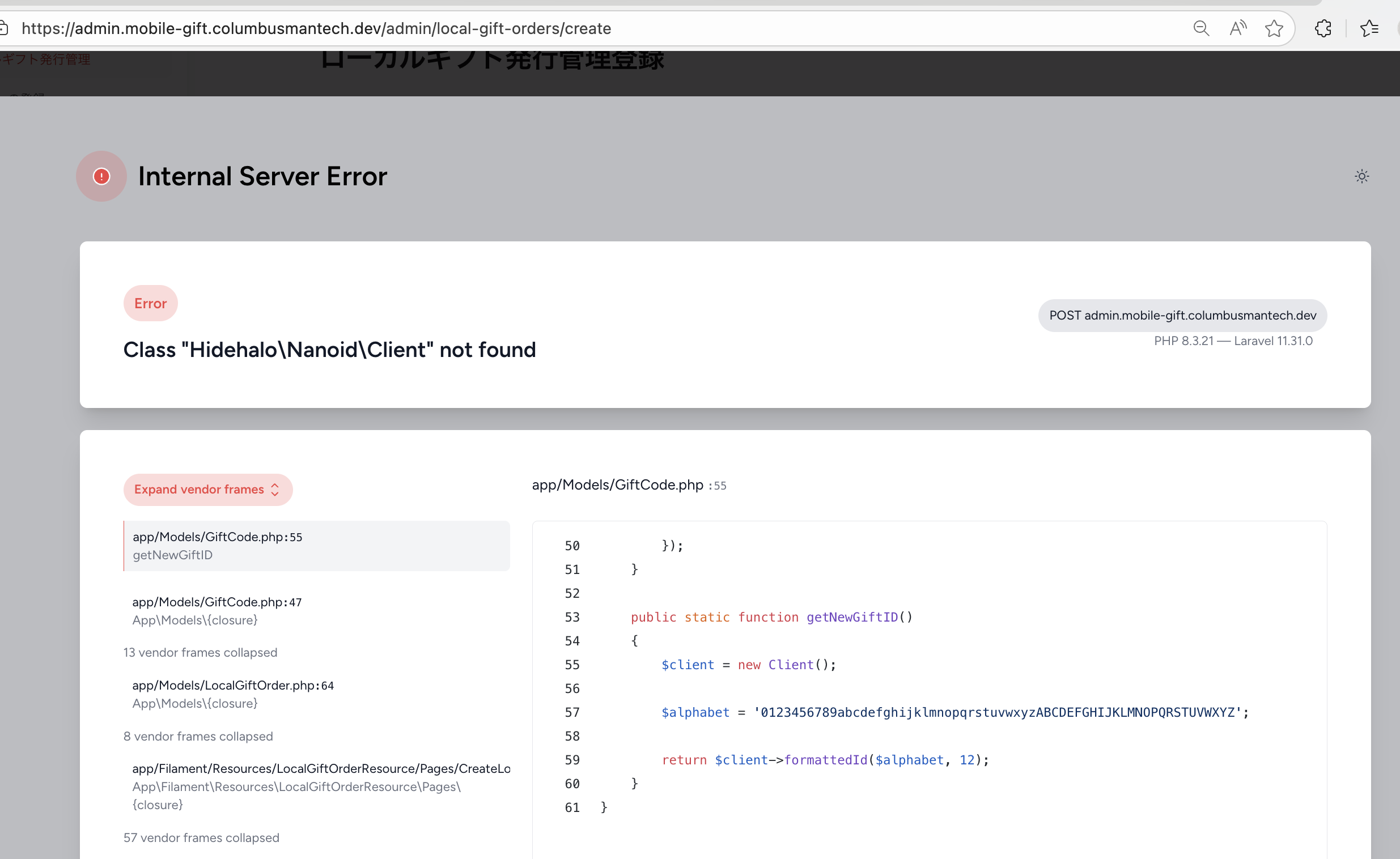Select GiftCode.php:55 getNewGiftID frame
1400x859 pixels.
(316, 546)
